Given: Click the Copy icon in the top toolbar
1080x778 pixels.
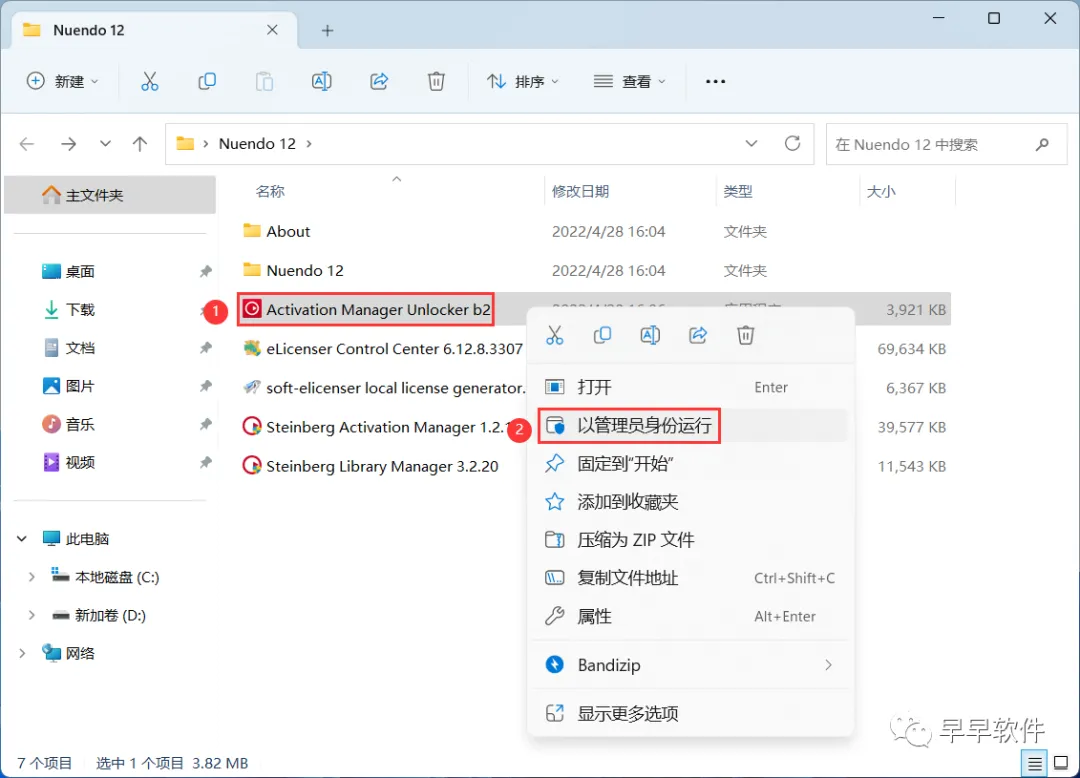Looking at the screenshot, I should [207, 81].
